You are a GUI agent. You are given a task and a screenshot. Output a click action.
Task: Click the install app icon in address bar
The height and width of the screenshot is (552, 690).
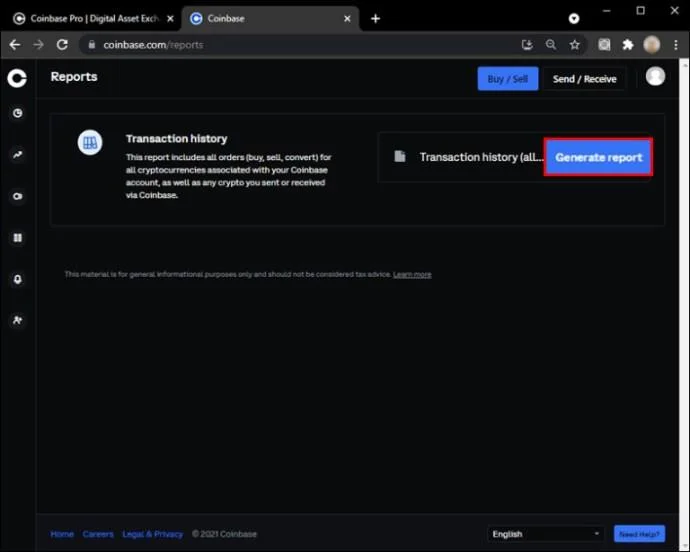[x=527, y=44]
